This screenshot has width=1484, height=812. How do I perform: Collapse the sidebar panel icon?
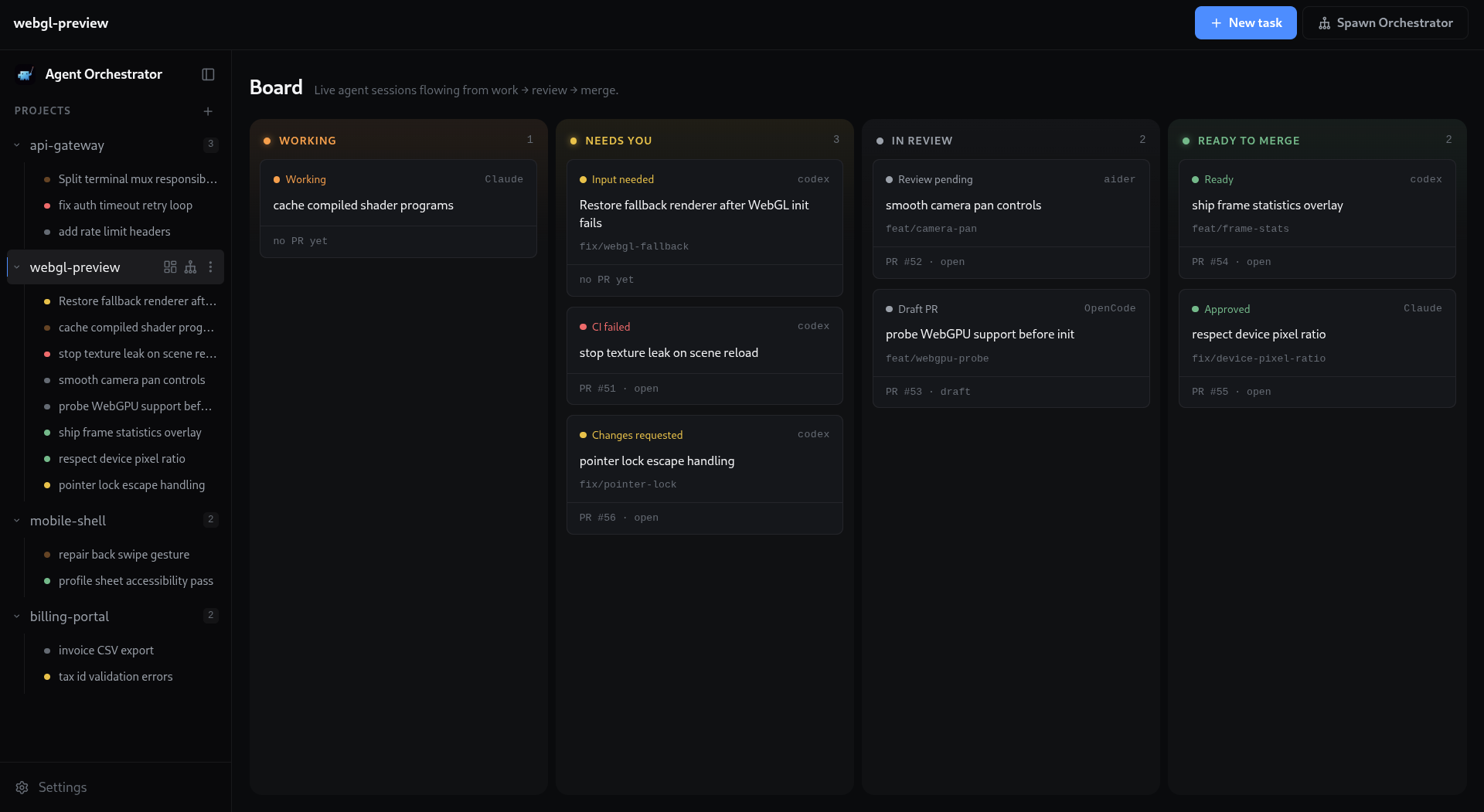coord(208,74)
